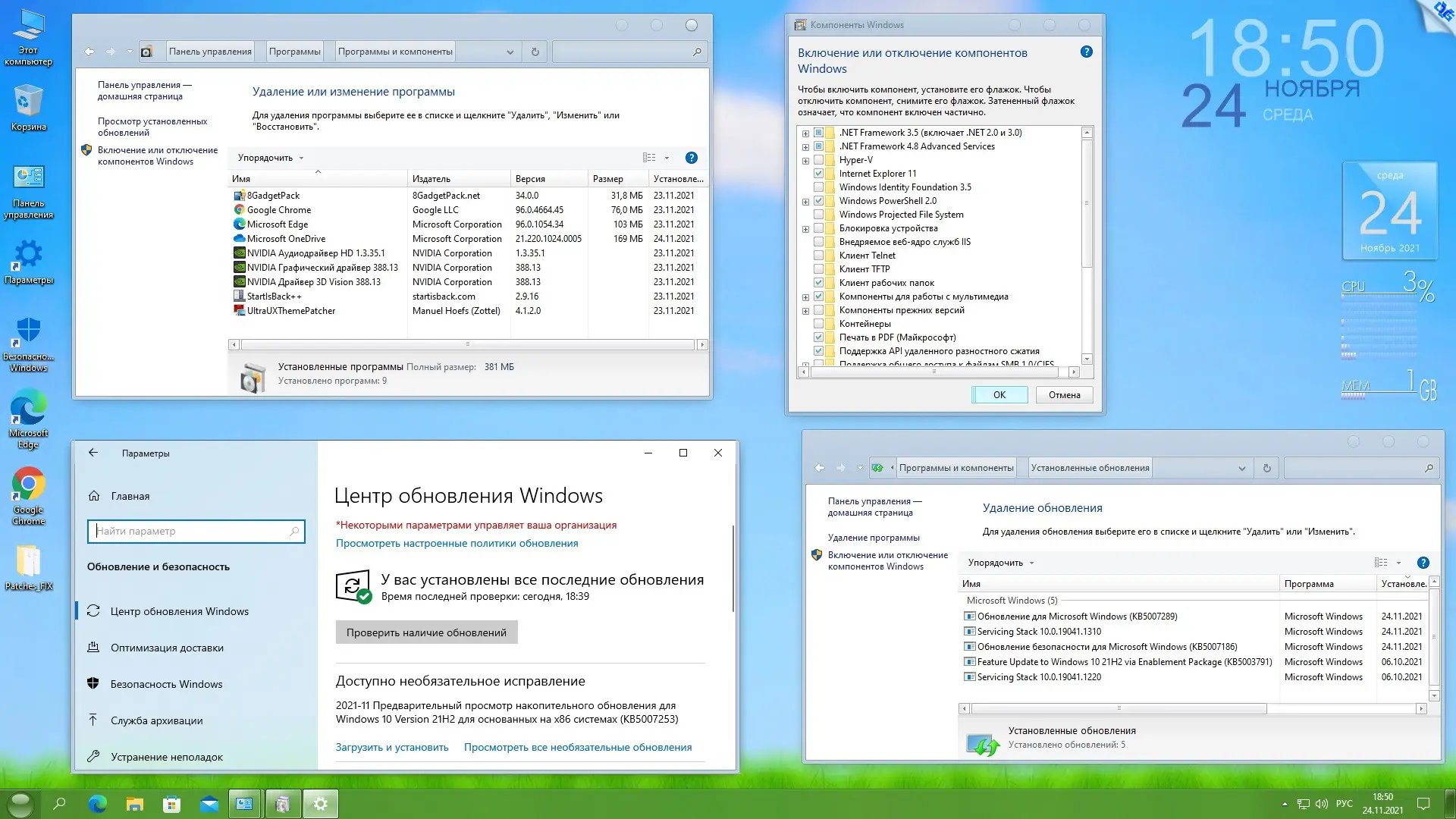Image resolution: width=1456 pixels, height=819 pixels.
Task: Check the Telnet client (Клиент Telnet) checkbox
Action: tap(818, 256)
